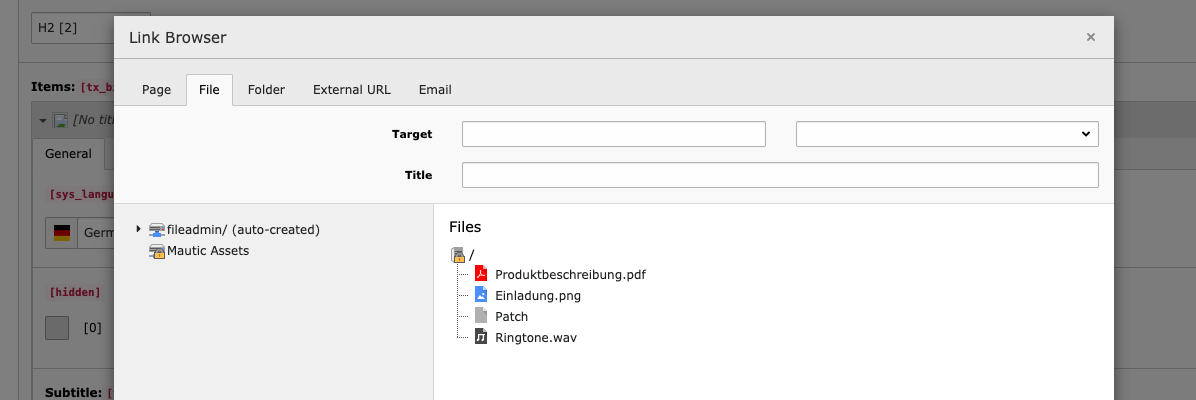
Task: Switch to the External URL tab
Action: [351, 90]
